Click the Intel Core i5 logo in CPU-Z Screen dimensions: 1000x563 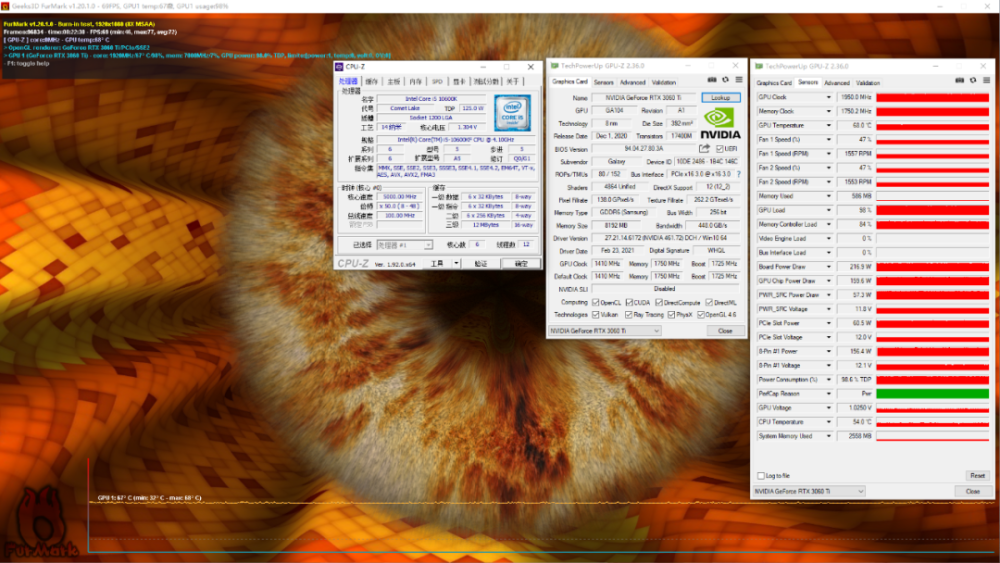pos(512,113)
